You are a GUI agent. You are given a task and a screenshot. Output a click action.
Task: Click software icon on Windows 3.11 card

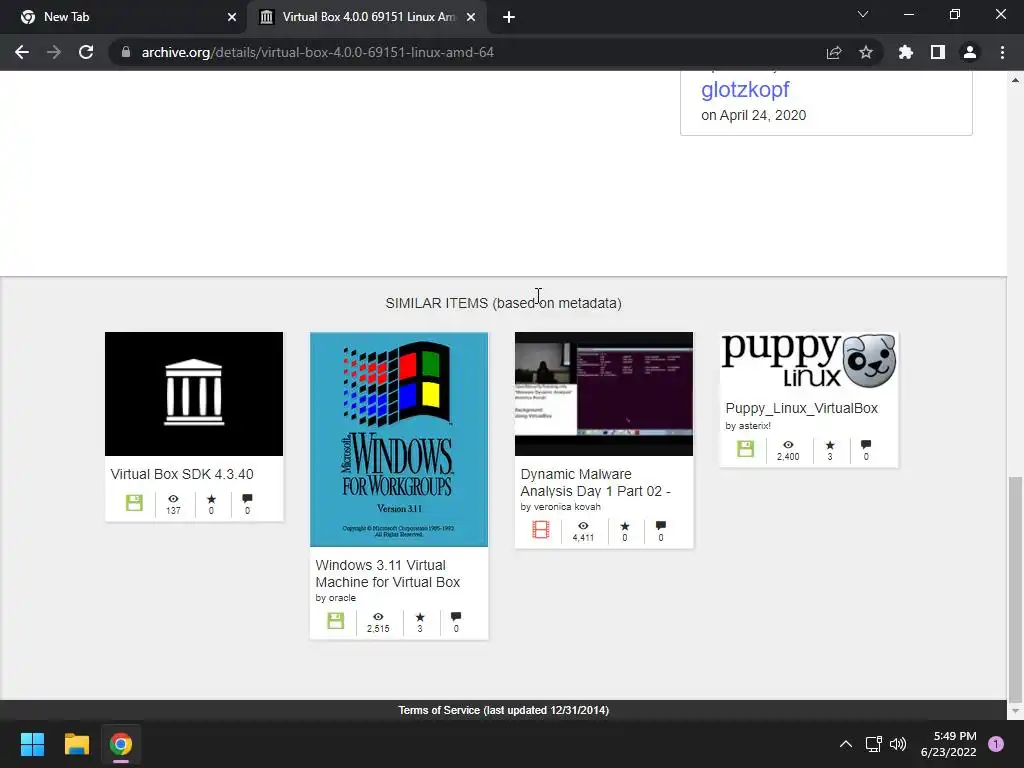[335, 621]
